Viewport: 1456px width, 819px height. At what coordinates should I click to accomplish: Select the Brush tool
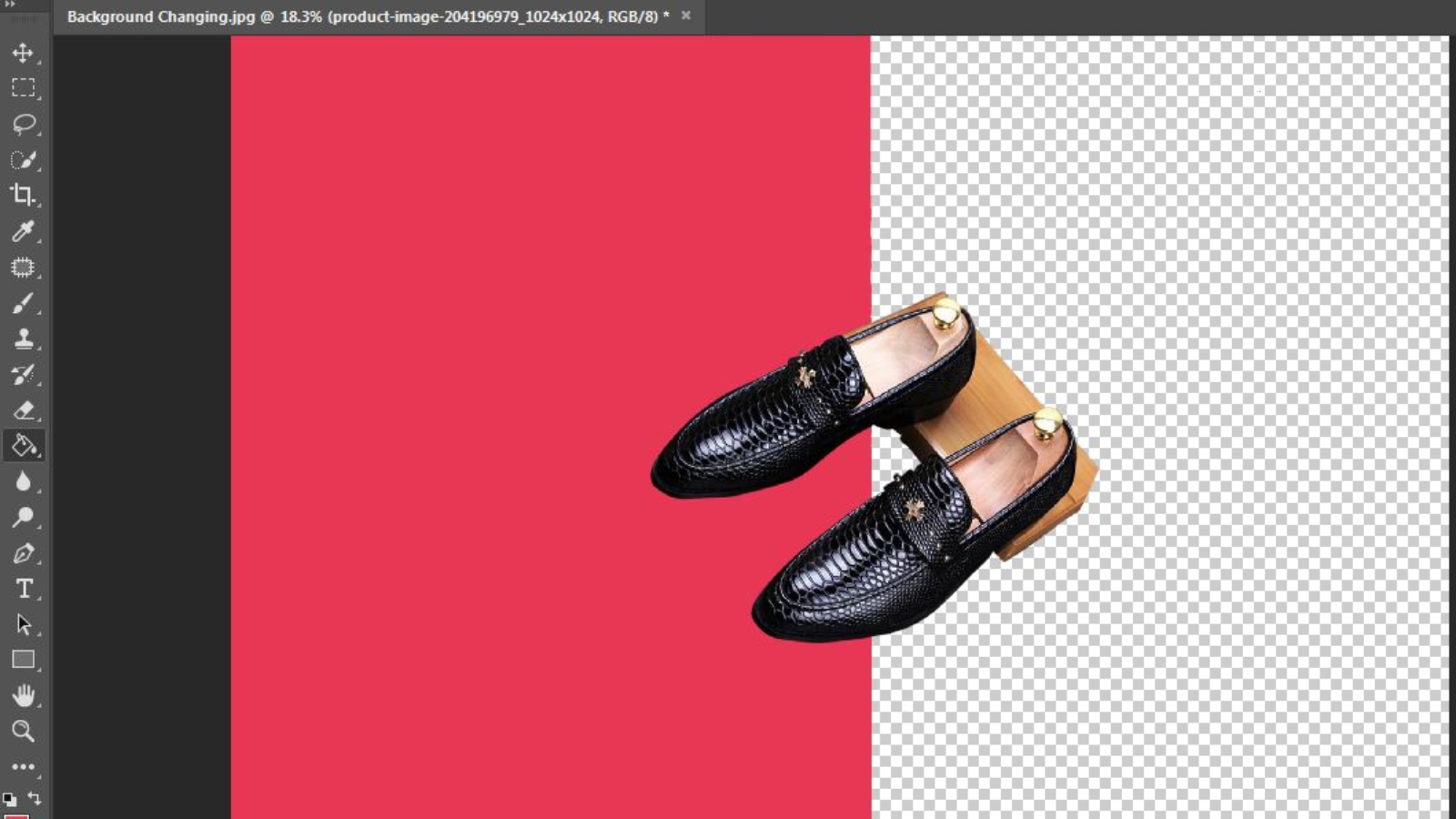(23, 303)
